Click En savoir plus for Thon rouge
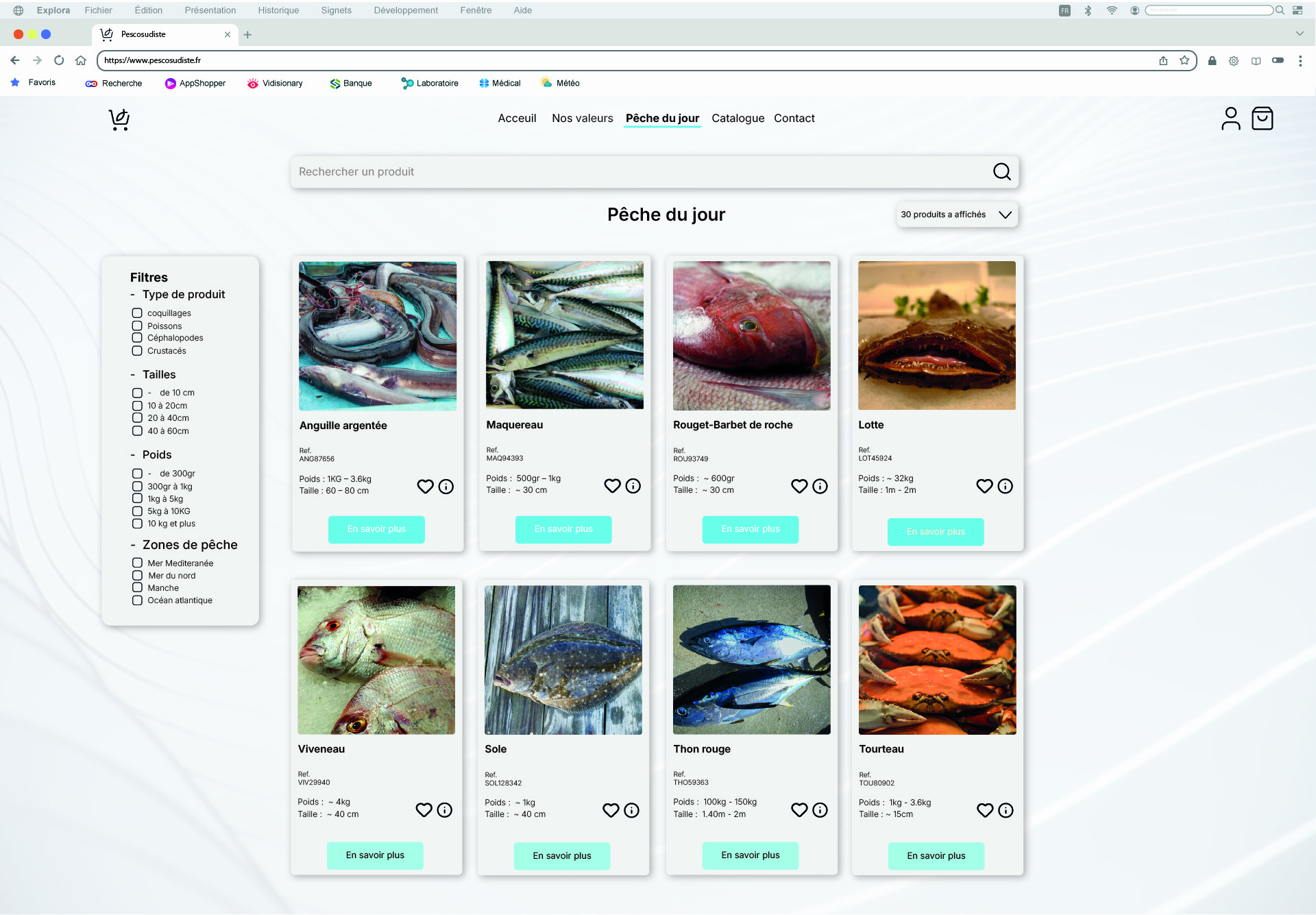This screenshot has height=915, width=1316. pyautogui.click(x=750, y=855)
